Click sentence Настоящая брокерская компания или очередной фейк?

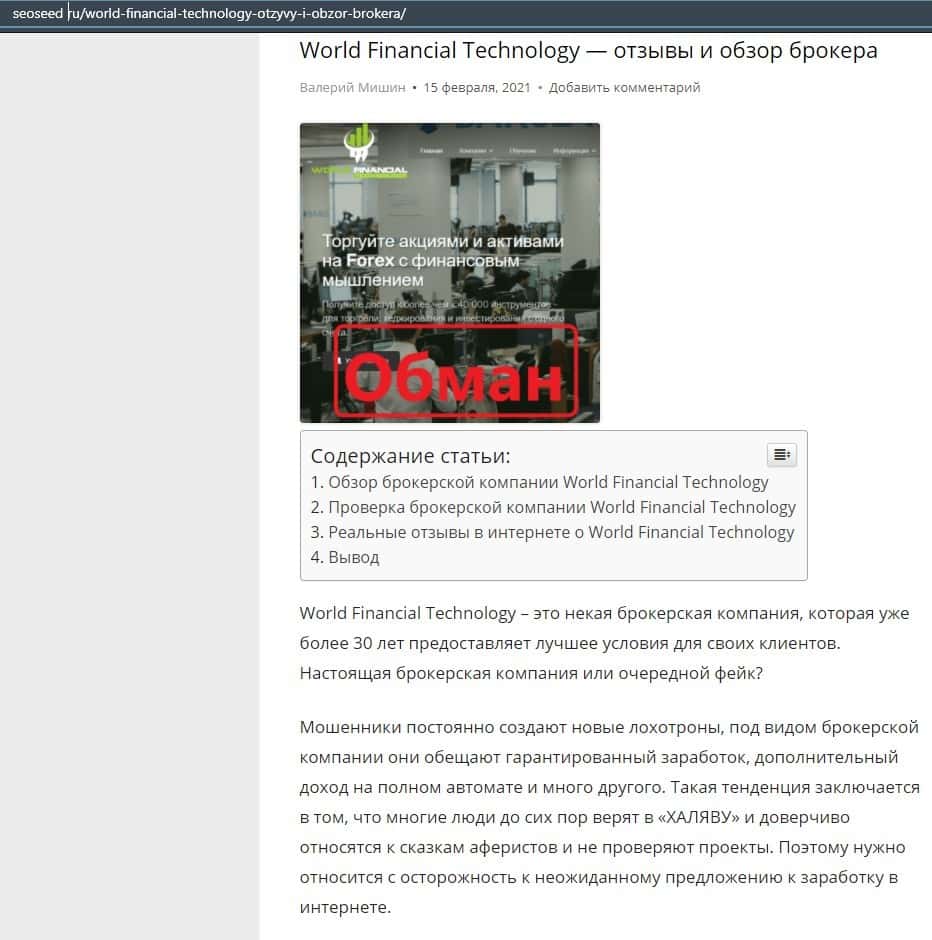(531, 673)
